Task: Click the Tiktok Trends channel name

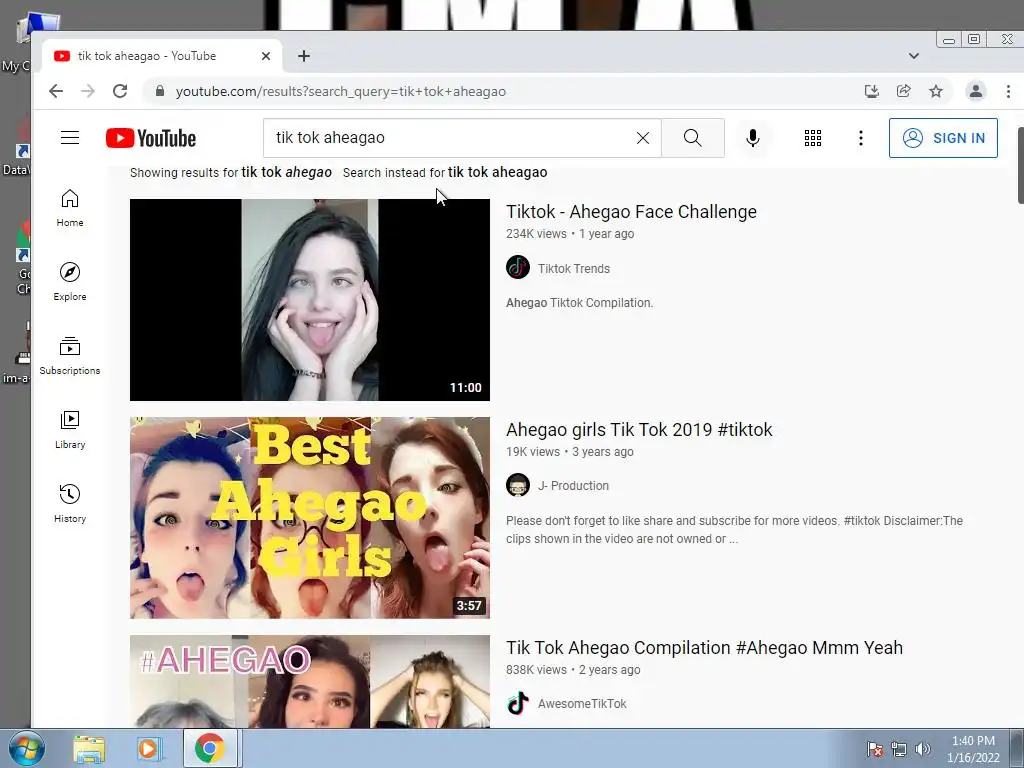Action: pos(574,268)
